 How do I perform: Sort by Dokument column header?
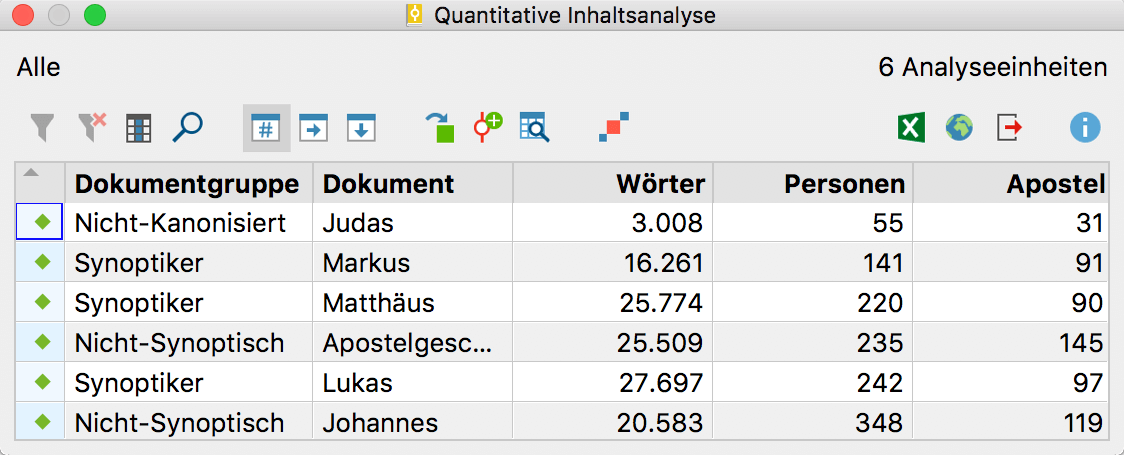(412, 183)
